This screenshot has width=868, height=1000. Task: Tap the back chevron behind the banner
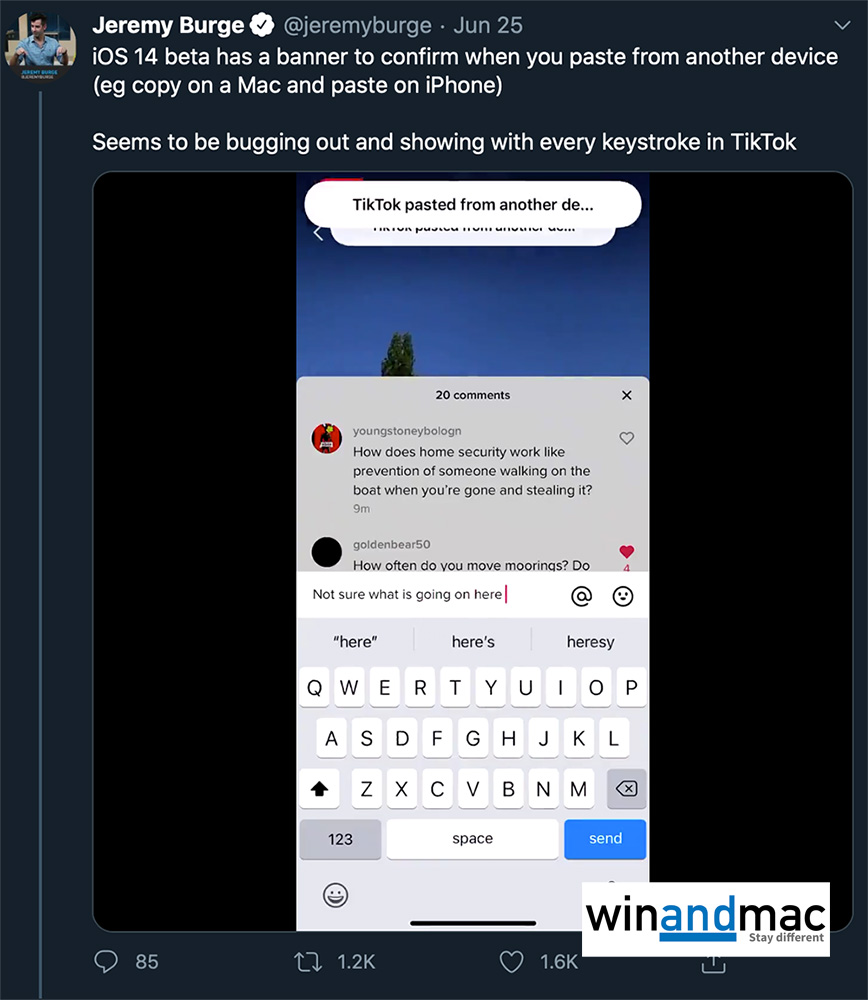click(318, 233)
